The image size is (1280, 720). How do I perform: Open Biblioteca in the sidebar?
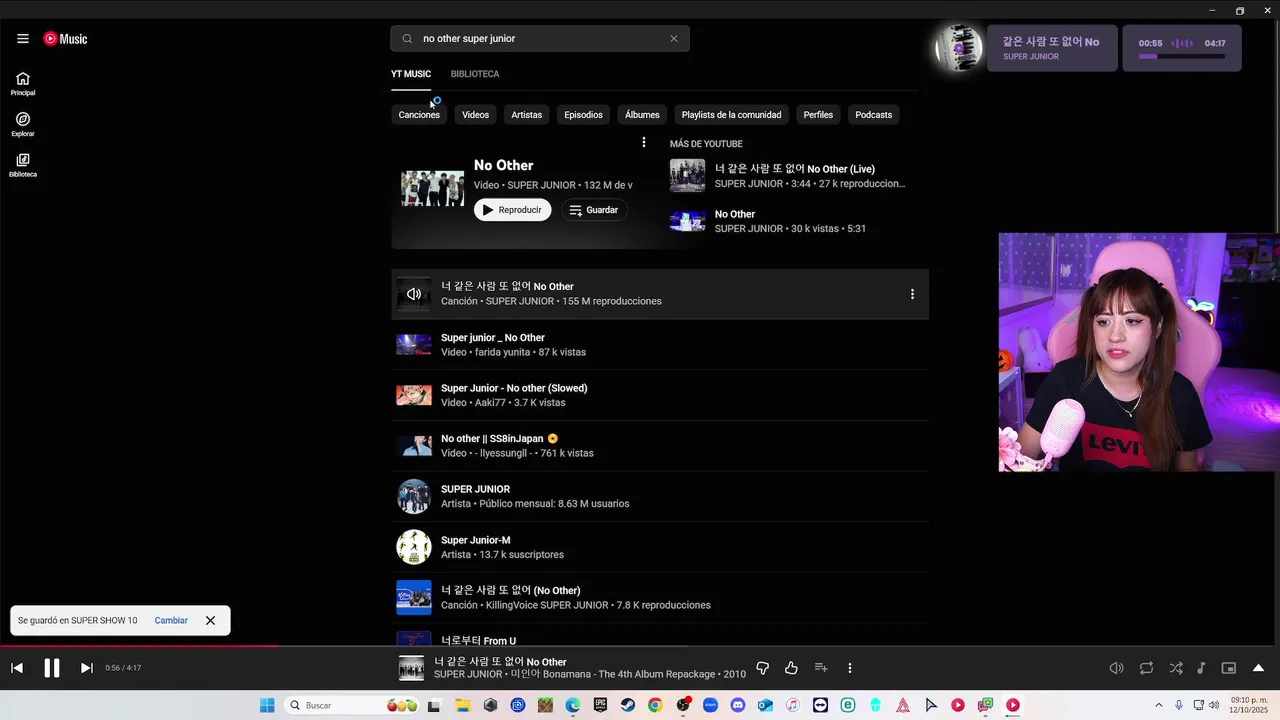pyautogui.click(x=23, y=166)
